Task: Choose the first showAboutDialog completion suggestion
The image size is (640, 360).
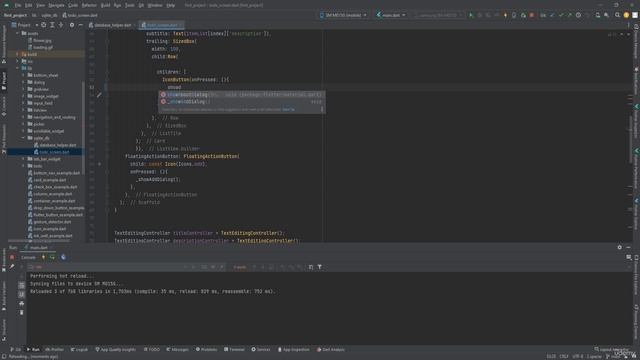Action: [x=242, y=94]
